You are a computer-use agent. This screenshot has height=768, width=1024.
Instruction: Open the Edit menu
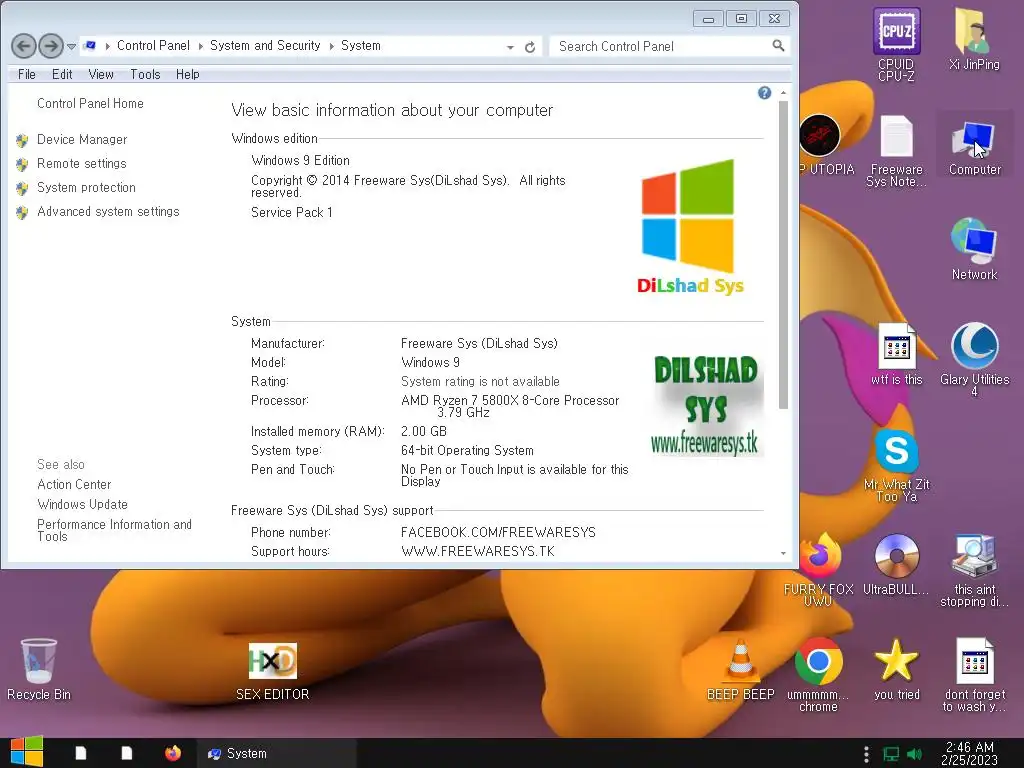point(62,74)
